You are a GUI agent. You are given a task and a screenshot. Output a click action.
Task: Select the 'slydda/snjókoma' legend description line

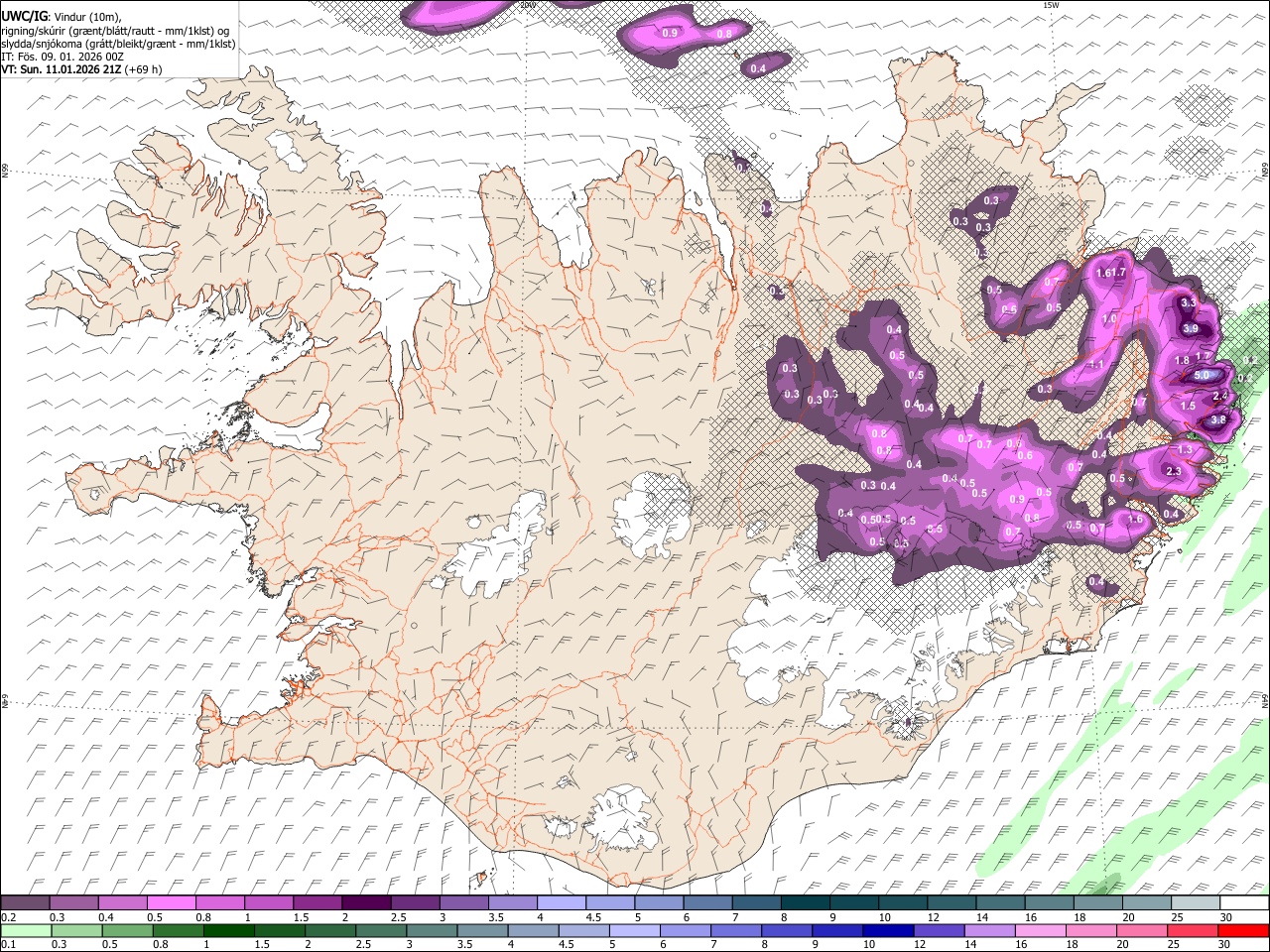tap(118, 44)
